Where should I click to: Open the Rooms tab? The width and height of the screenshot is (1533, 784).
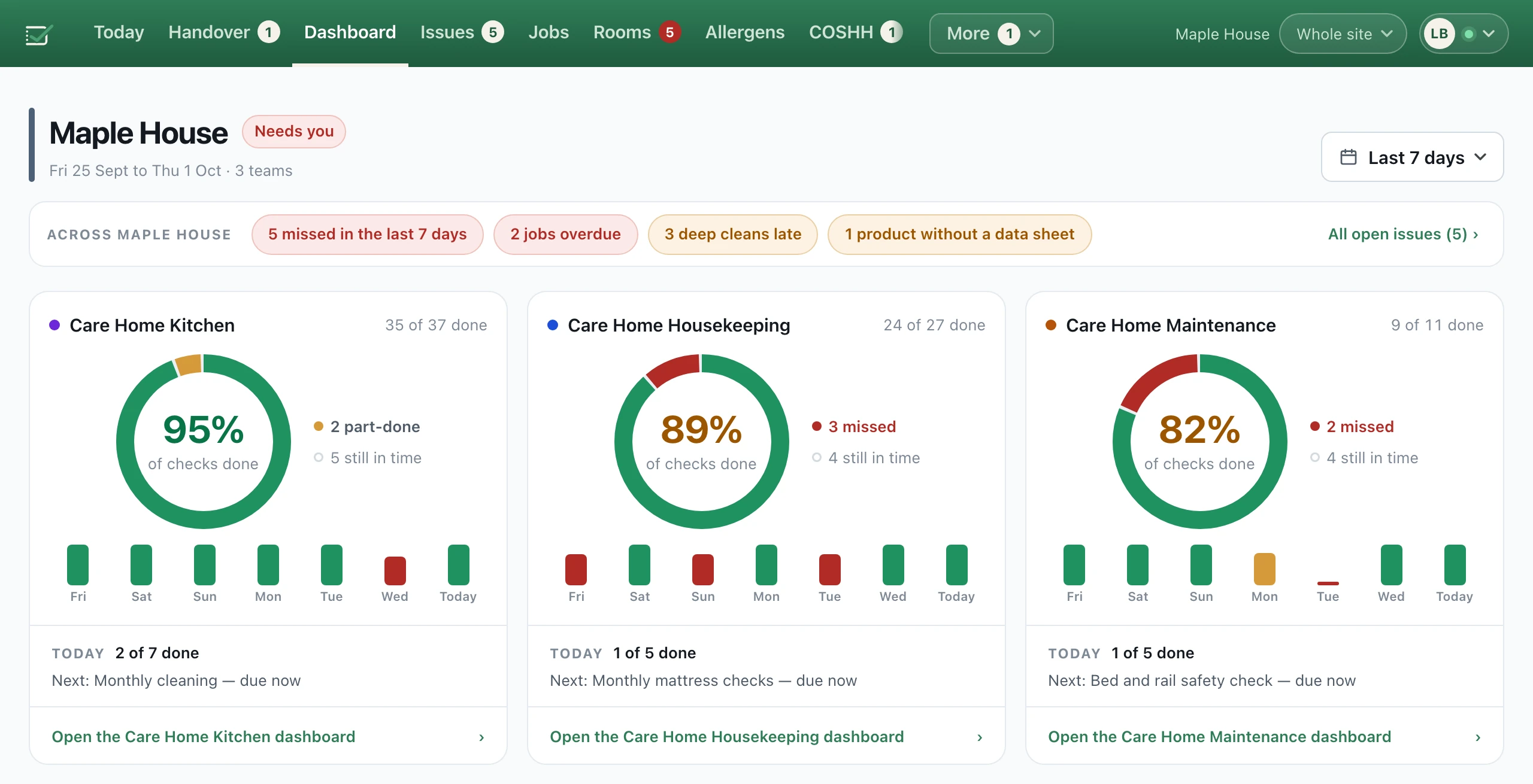(637, 32)
